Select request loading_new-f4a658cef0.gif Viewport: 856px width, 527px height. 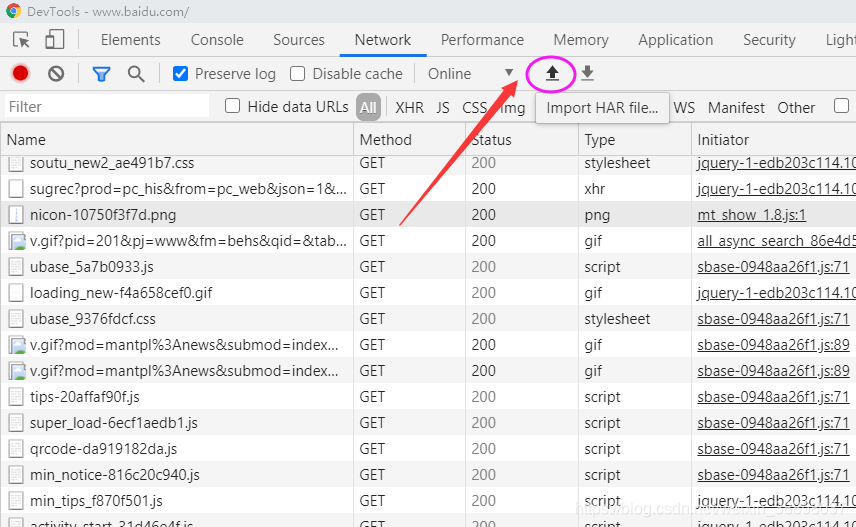(x=121, y=293)
